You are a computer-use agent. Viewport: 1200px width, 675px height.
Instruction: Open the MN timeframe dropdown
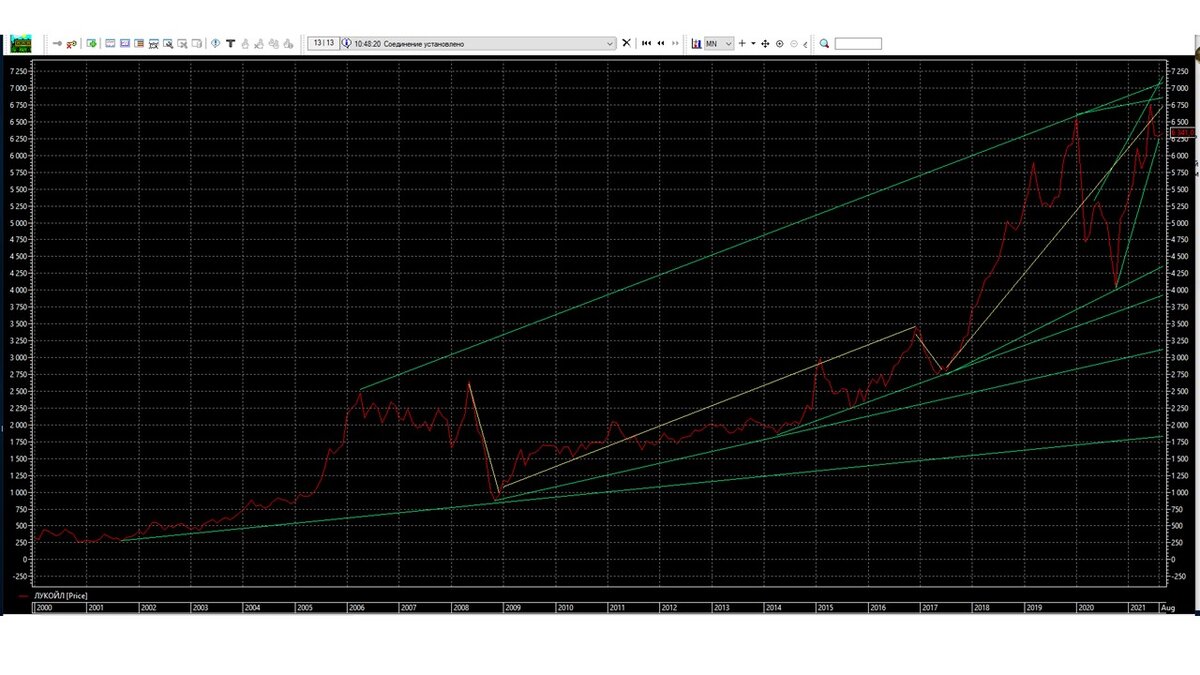tap(719, 43)
